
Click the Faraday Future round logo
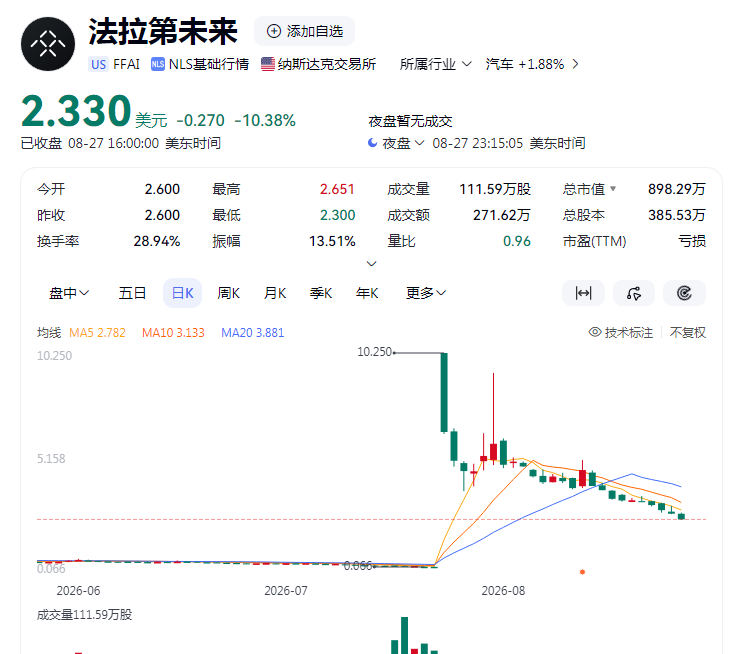pos(48,44)
